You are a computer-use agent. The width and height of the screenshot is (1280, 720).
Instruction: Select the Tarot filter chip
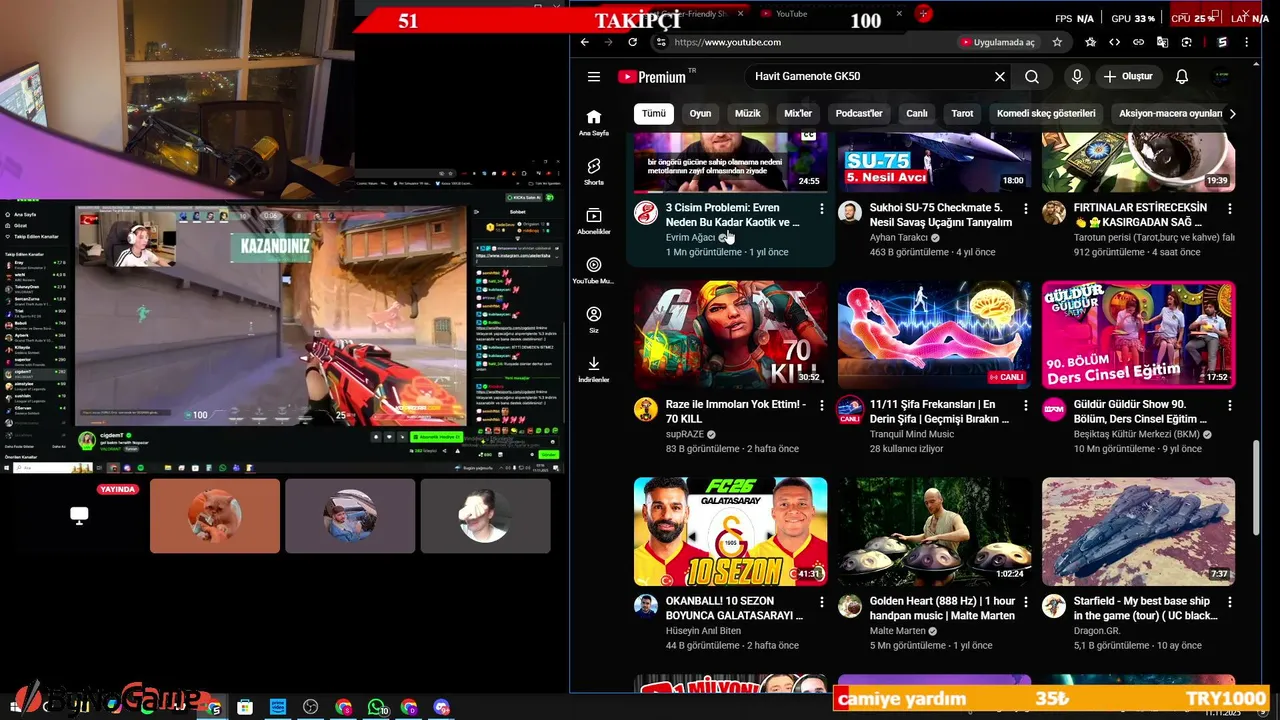click(962, 114)
